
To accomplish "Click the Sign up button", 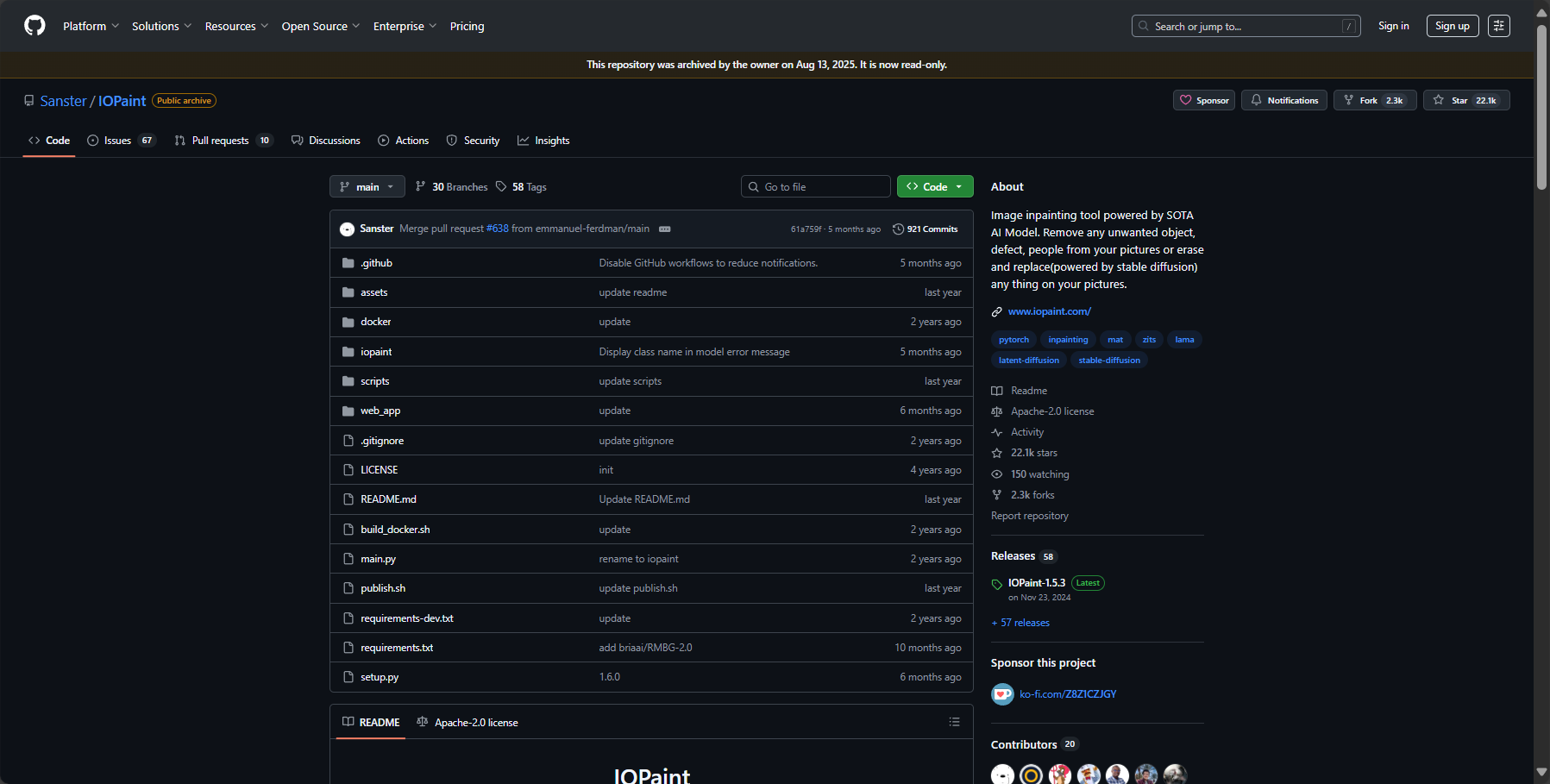I will [x=1452, y=26].
